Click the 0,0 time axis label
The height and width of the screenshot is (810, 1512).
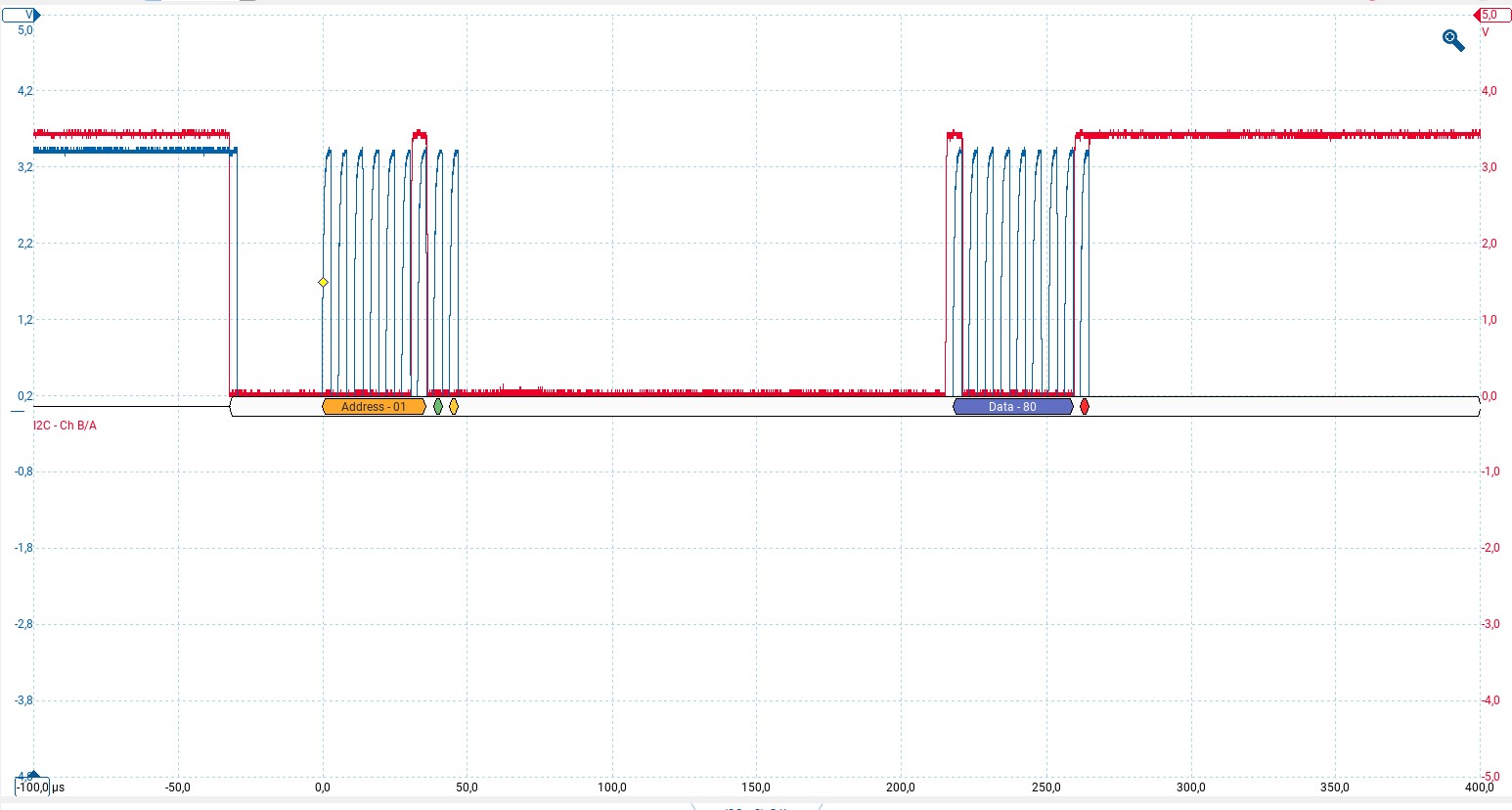point(323,787)
